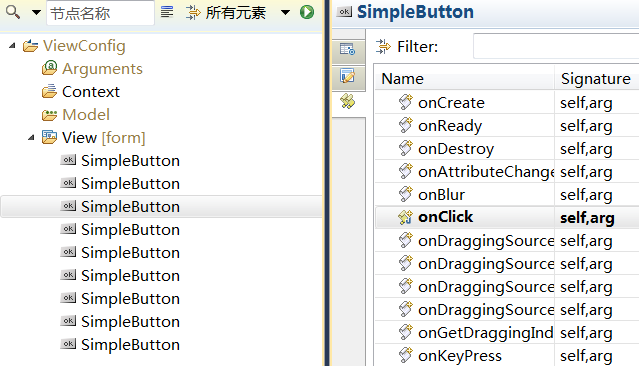Click the onDestroy event icon
639x366 pixels.
click(x=405, y=148)
